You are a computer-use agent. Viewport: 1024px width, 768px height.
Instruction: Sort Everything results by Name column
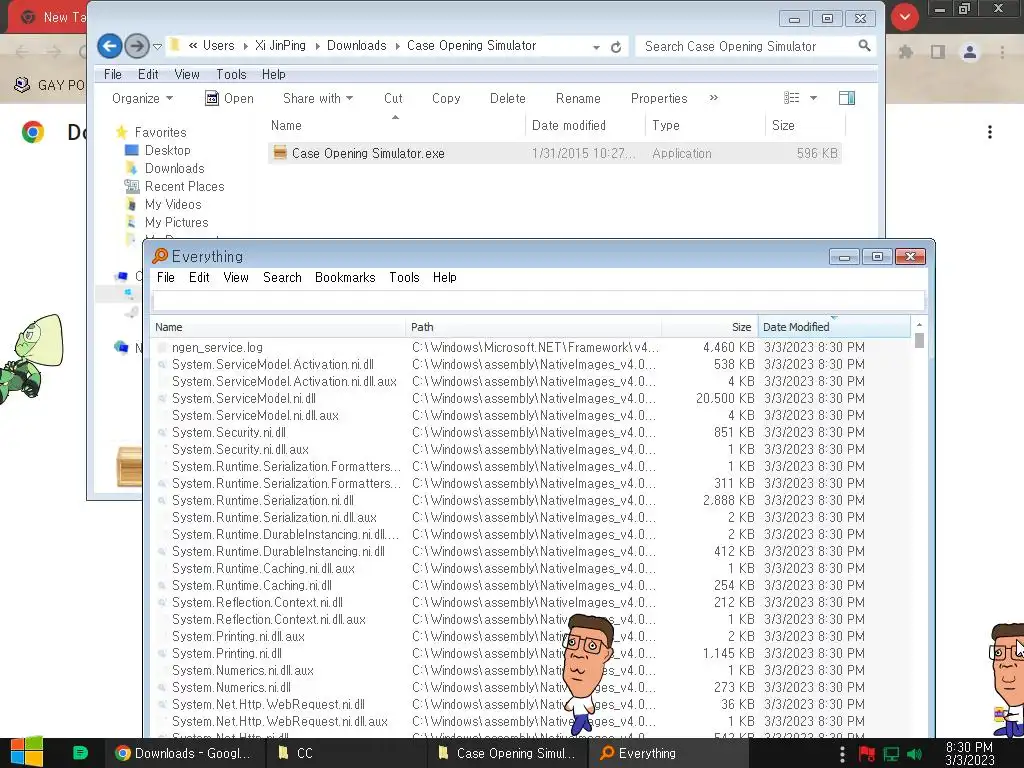point(278,327)
